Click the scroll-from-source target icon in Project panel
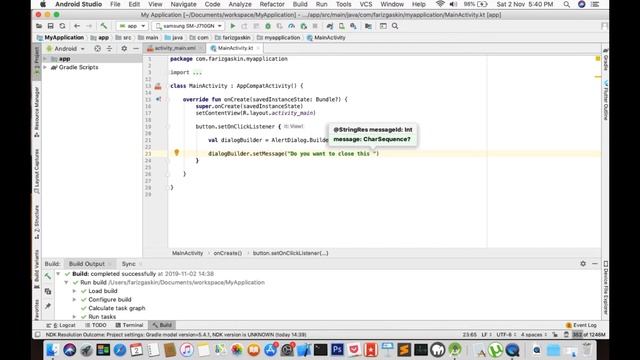The image size is (640, 360). coord(98,48)
